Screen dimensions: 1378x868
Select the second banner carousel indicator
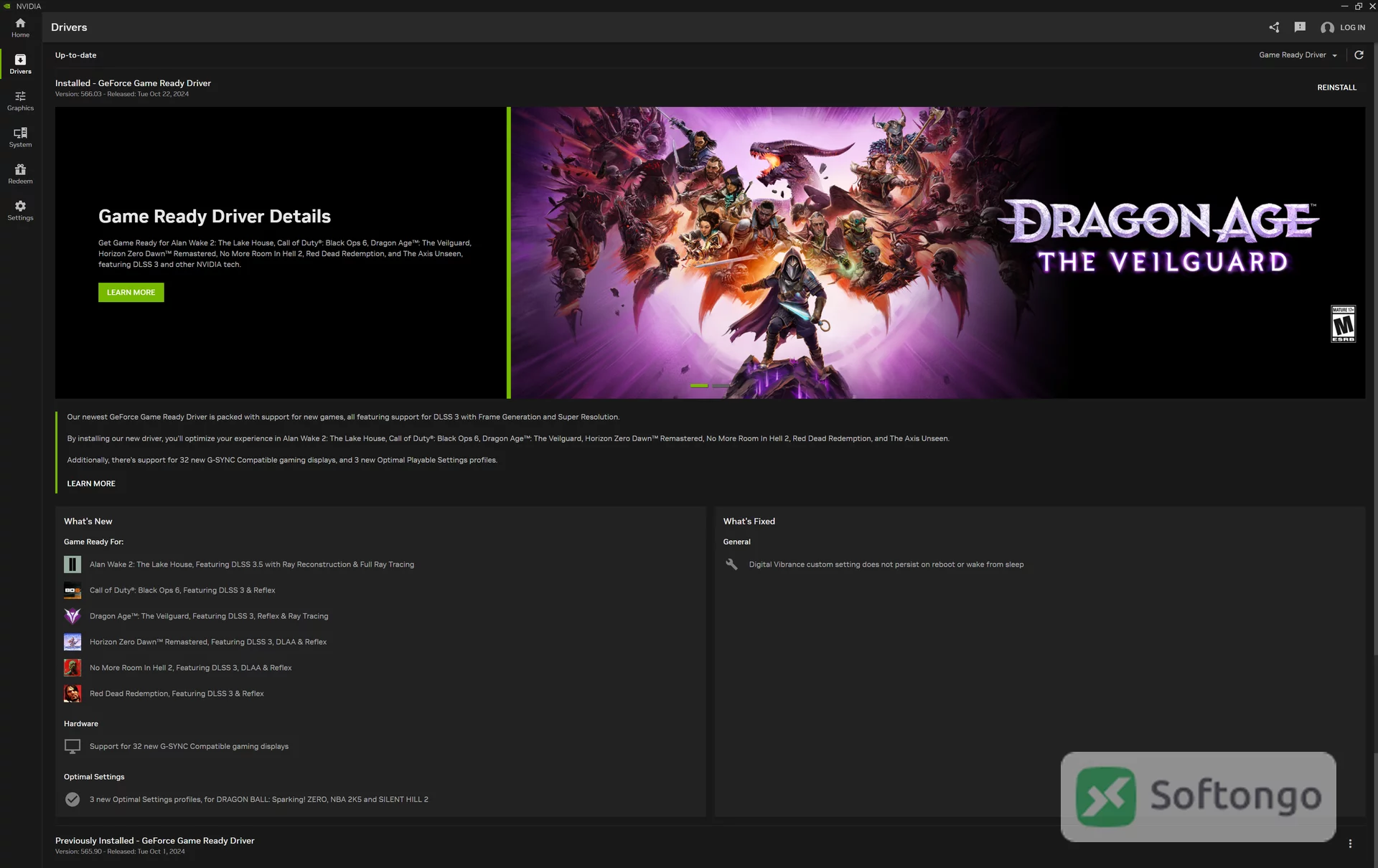click(x=721, y=386)
